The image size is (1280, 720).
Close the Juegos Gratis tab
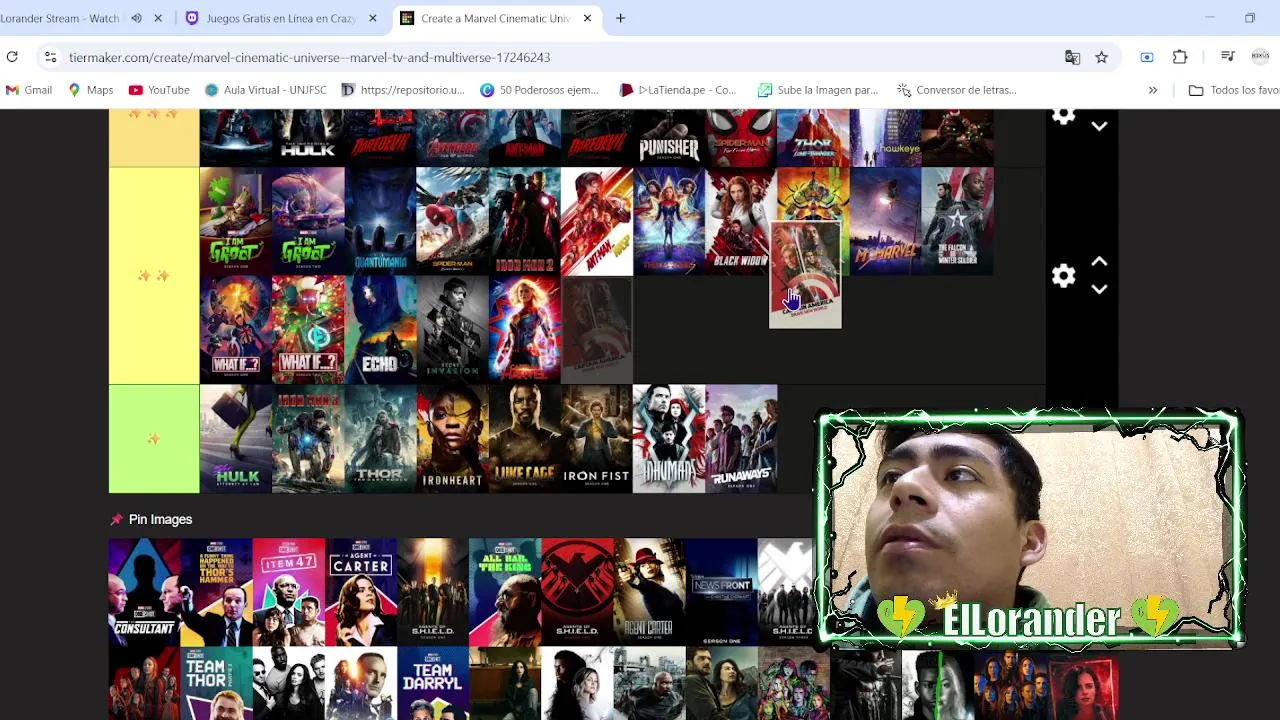point(373,18)
